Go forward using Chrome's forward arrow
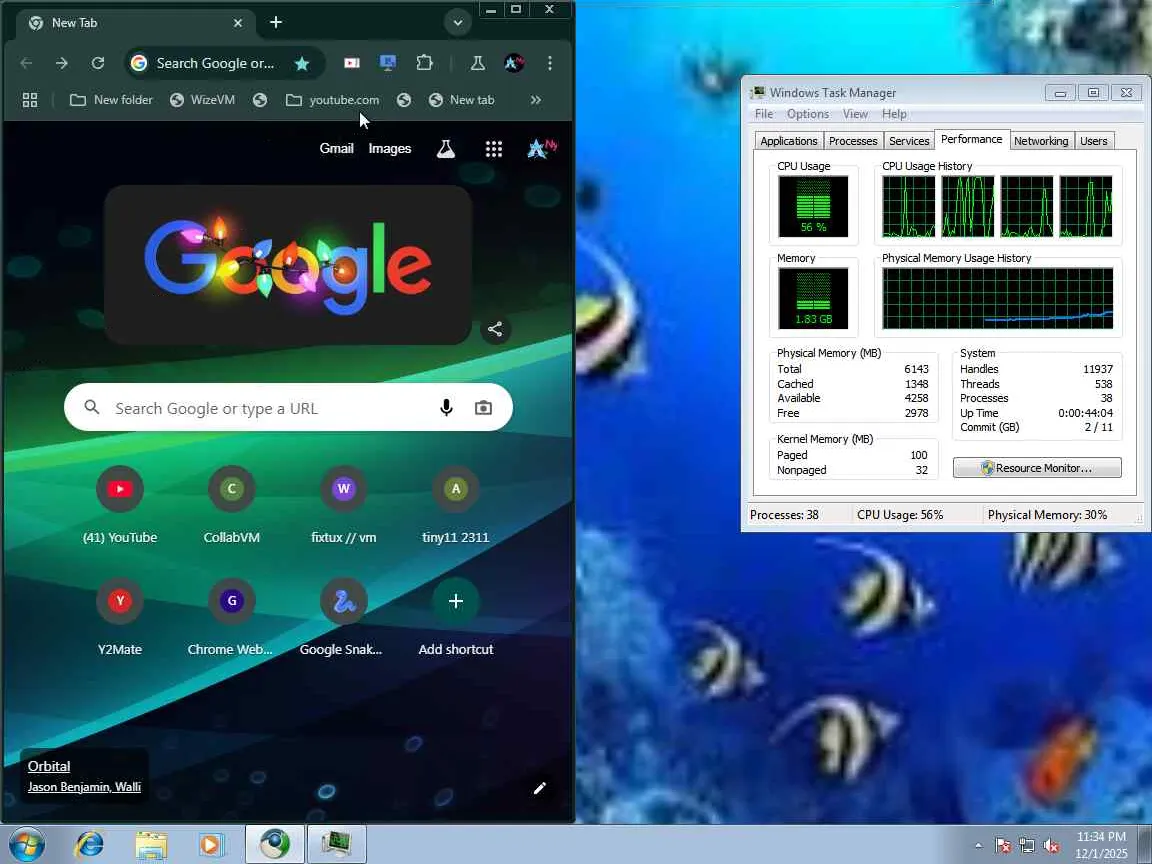This screenshot has width=1152, height=864. coord(62,63)
